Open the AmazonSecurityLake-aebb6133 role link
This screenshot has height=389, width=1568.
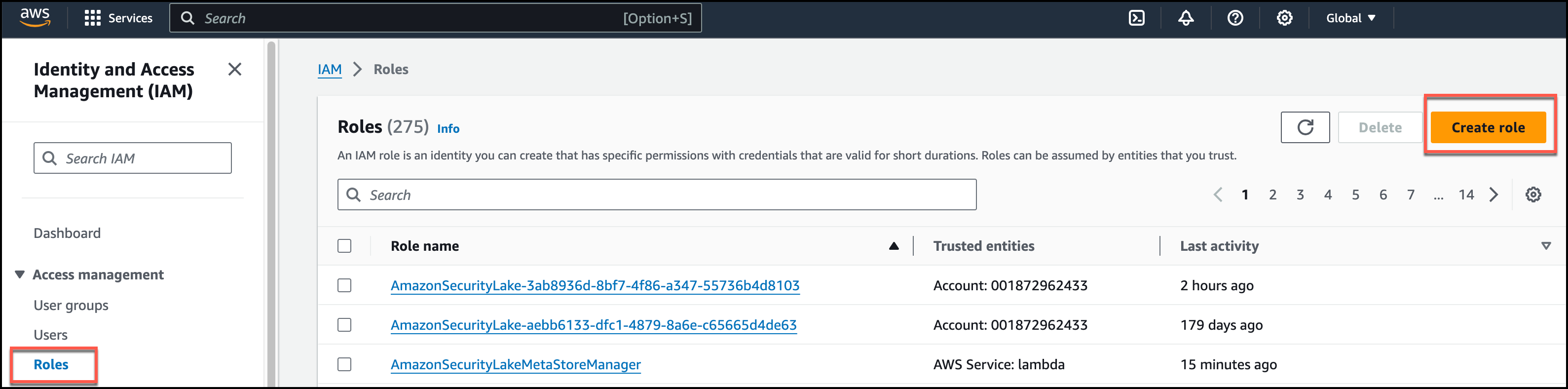(x=593, y=325)
